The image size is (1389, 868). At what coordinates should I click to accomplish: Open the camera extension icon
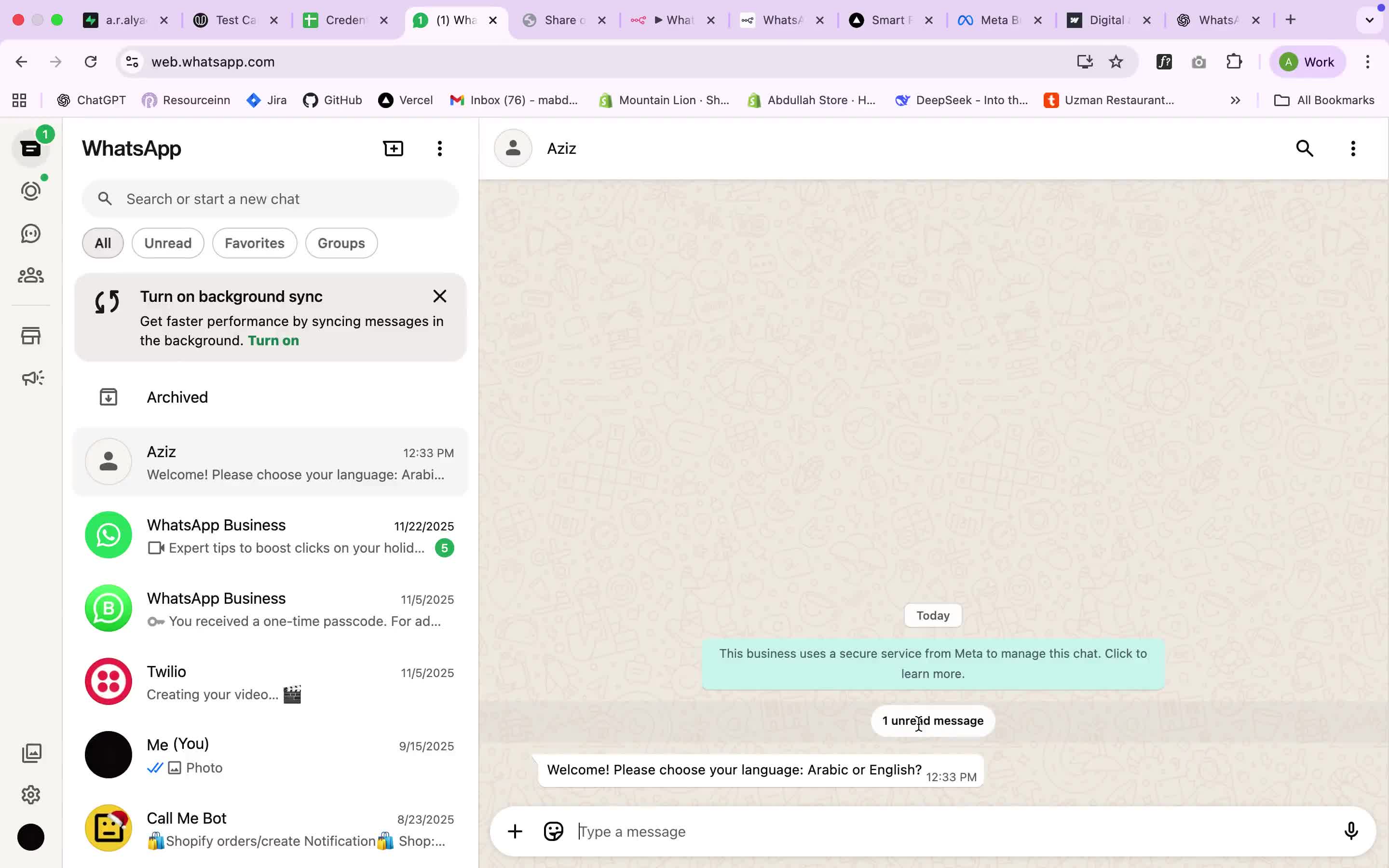point(1198,61)
